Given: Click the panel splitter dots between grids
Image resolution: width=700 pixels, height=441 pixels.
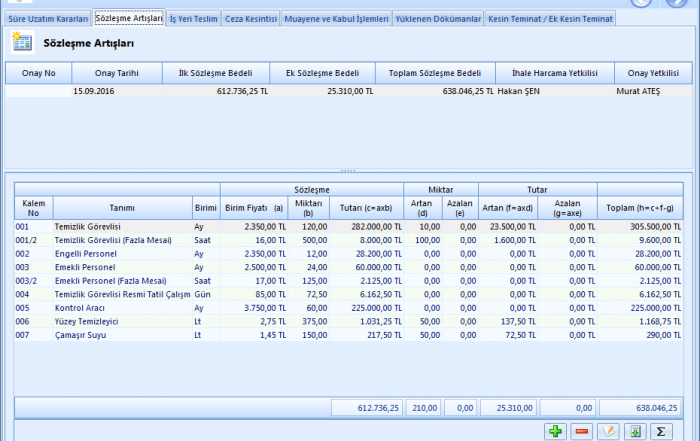Looking at the screenshot, I should pyautogui.click(x=347, y=170).
